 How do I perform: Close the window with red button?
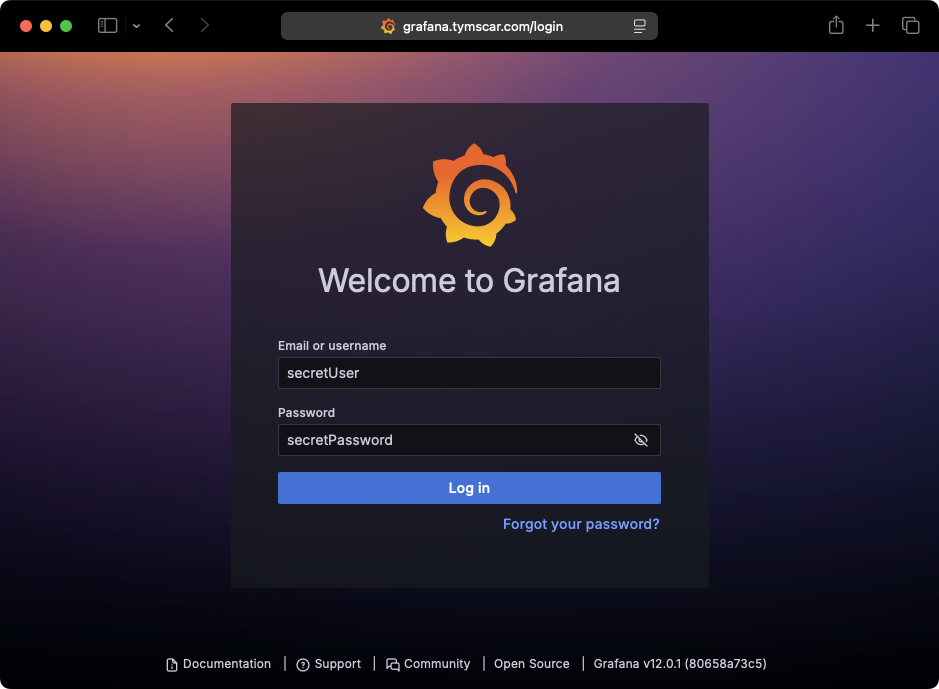[x=26, y=26]
